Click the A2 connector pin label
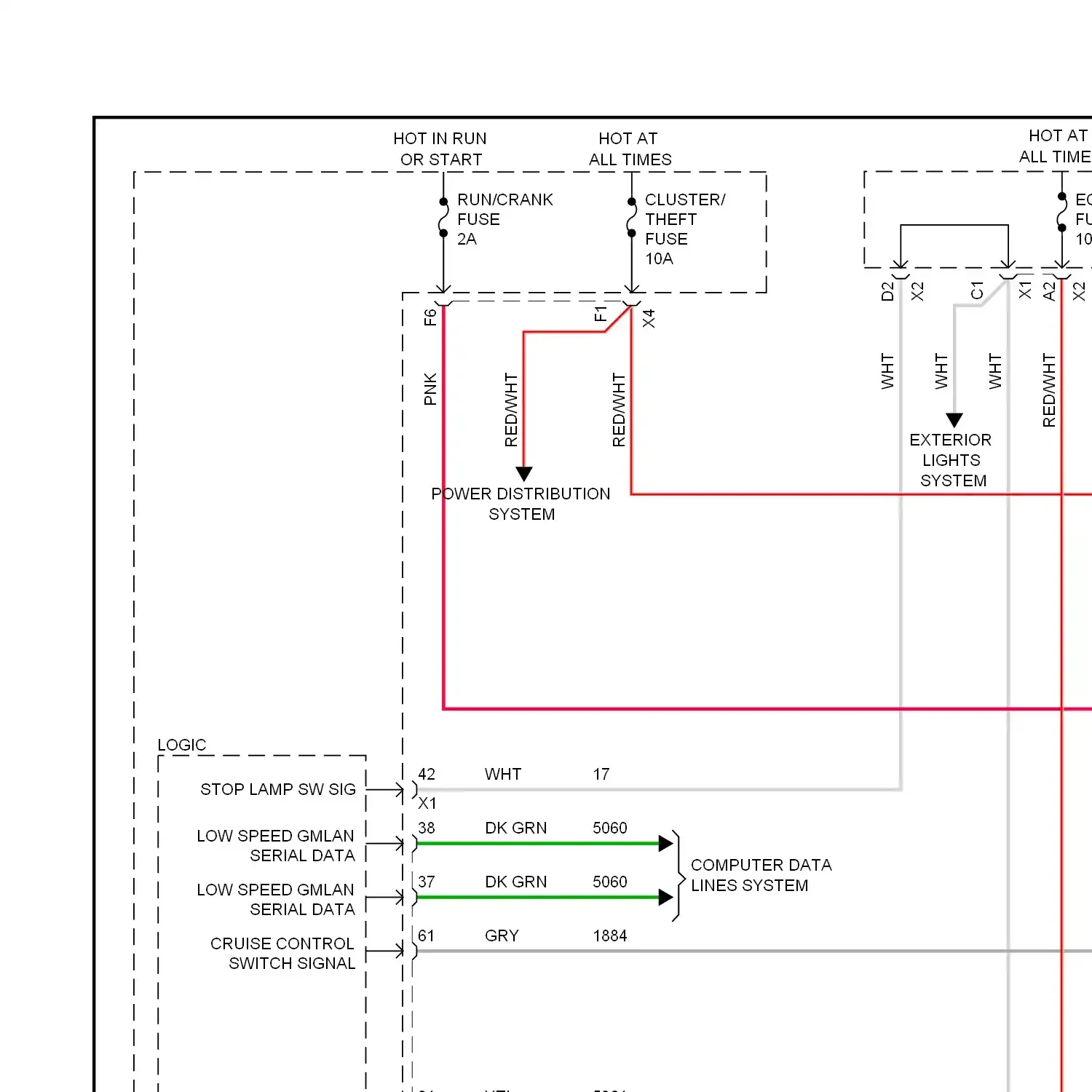This screenshot has height=1092, width=1092. (1048, 291)
